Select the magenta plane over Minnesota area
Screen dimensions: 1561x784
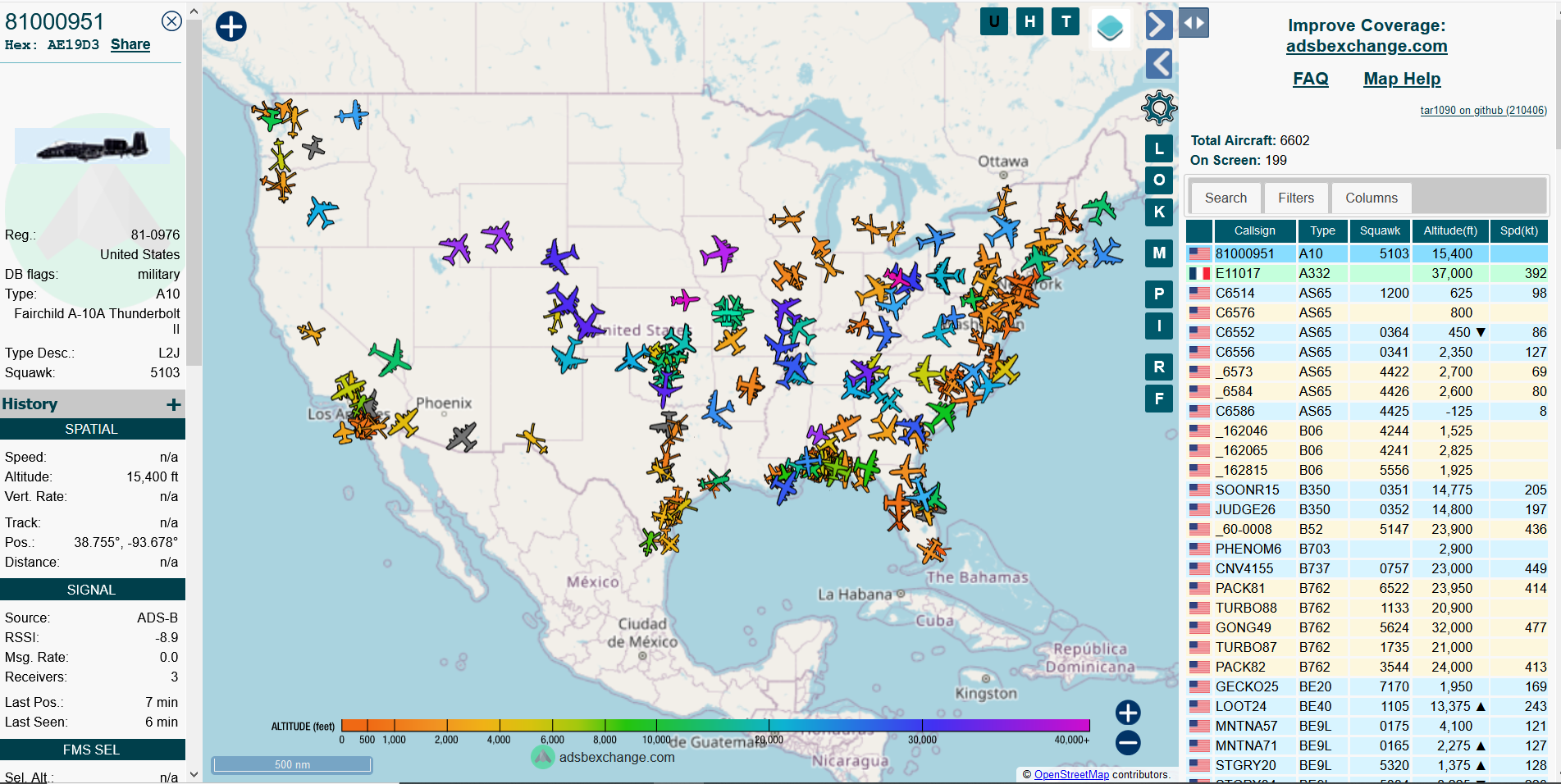719,253
